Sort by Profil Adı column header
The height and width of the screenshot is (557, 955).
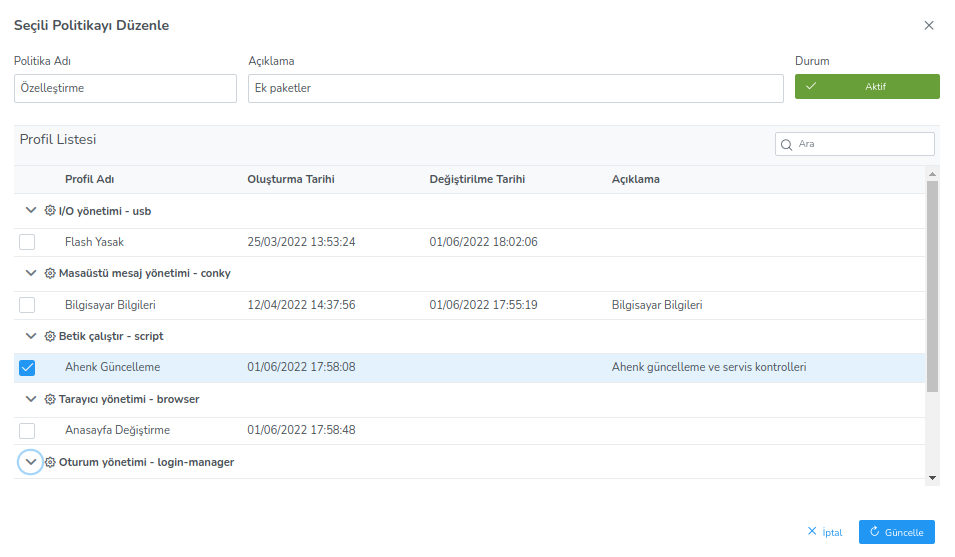click(x=90, y=179)
